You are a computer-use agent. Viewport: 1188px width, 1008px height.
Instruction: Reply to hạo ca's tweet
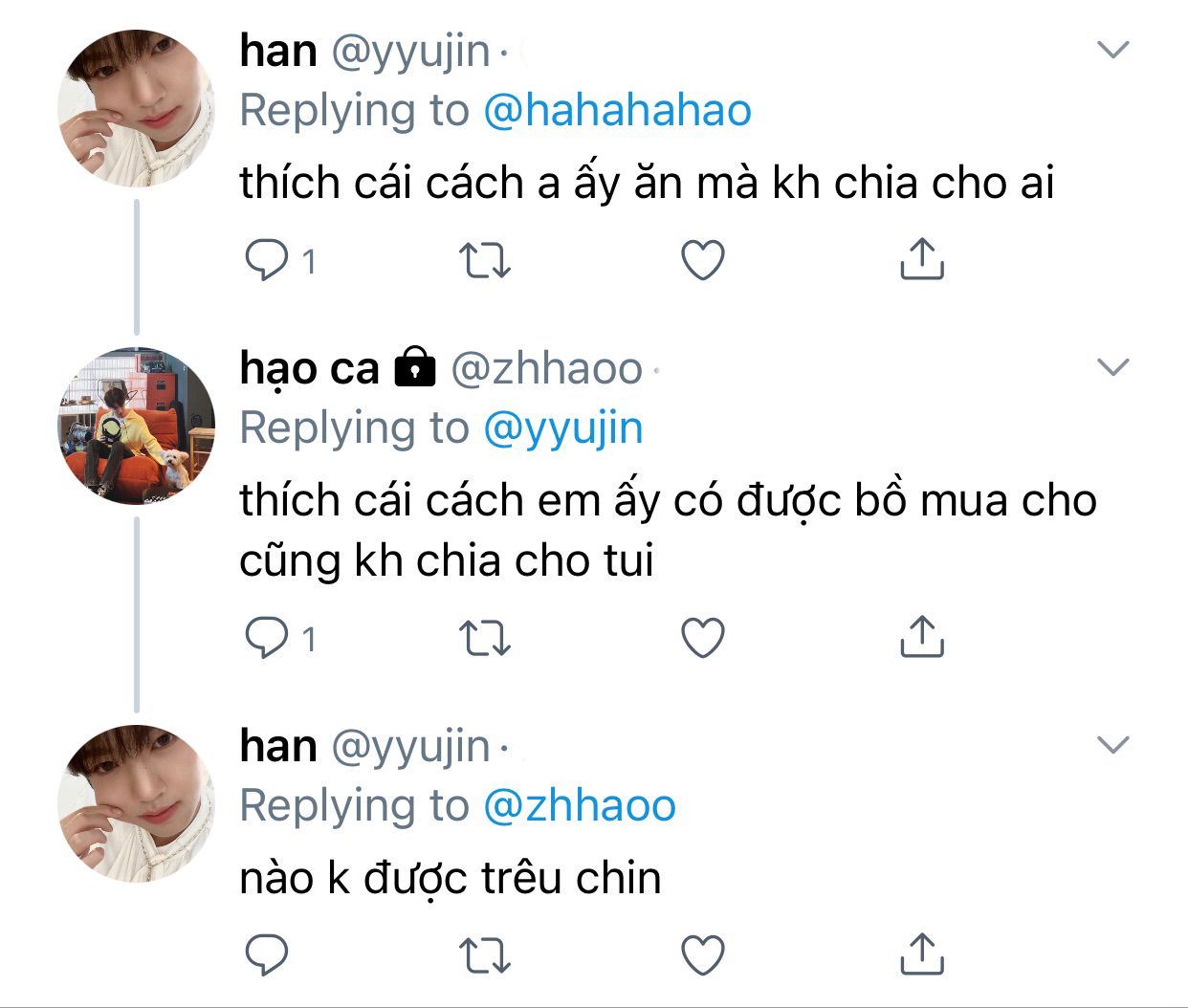(267, 638)
